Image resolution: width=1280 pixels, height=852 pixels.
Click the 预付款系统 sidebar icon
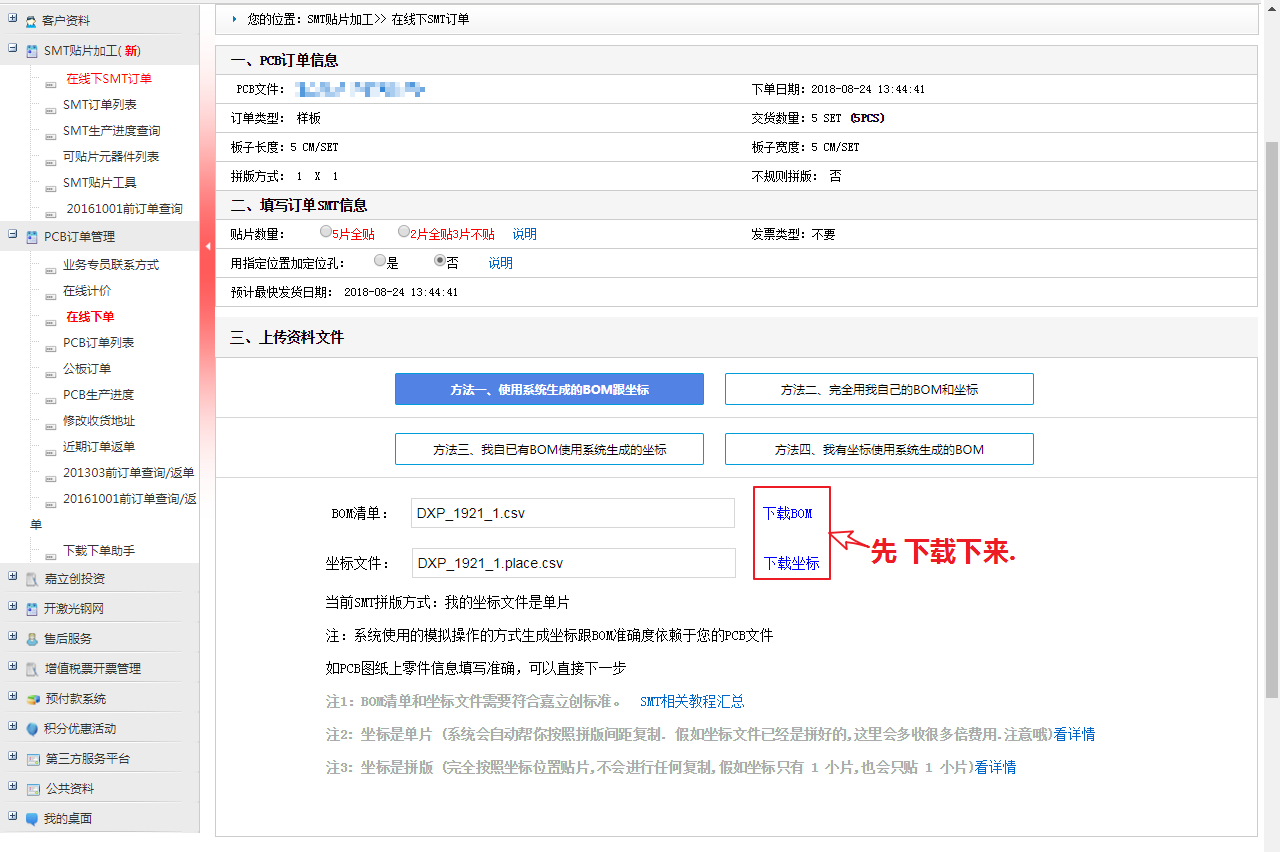[33, 699]
